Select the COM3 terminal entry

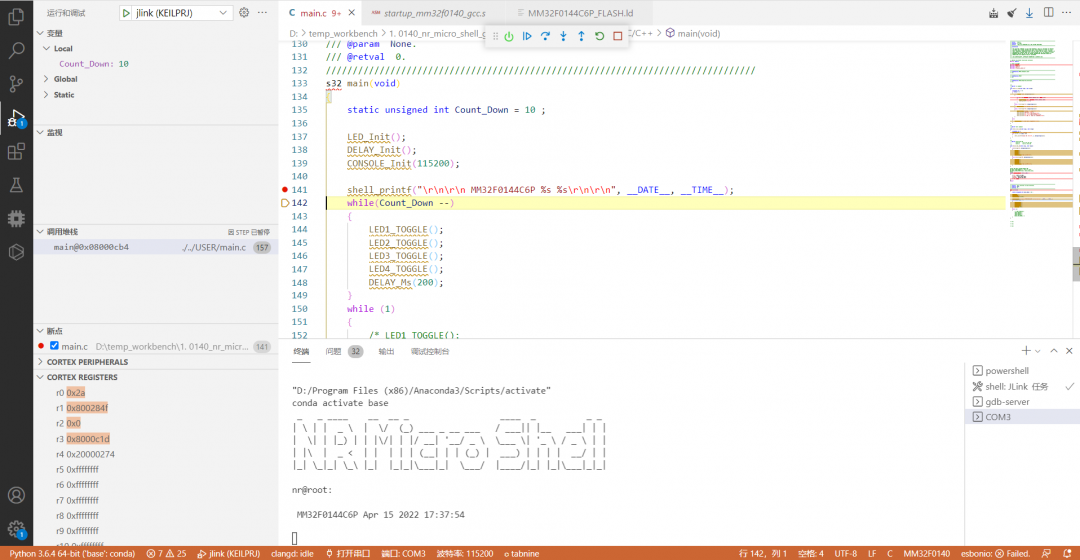1022,417
